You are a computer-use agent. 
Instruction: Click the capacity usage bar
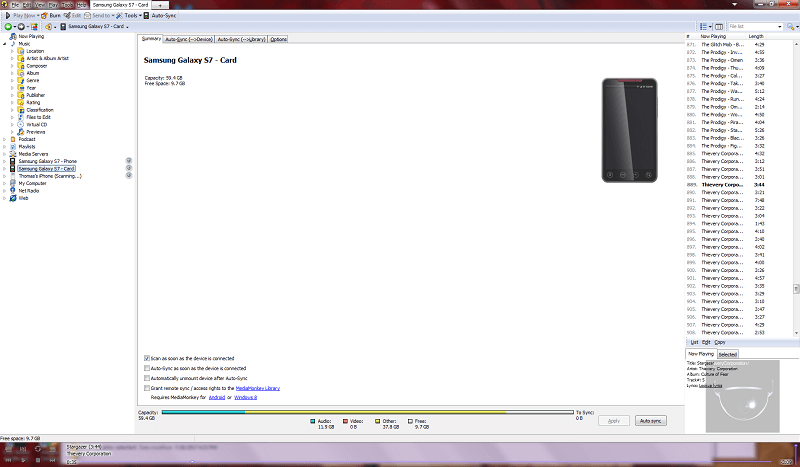tap(367, 412)
